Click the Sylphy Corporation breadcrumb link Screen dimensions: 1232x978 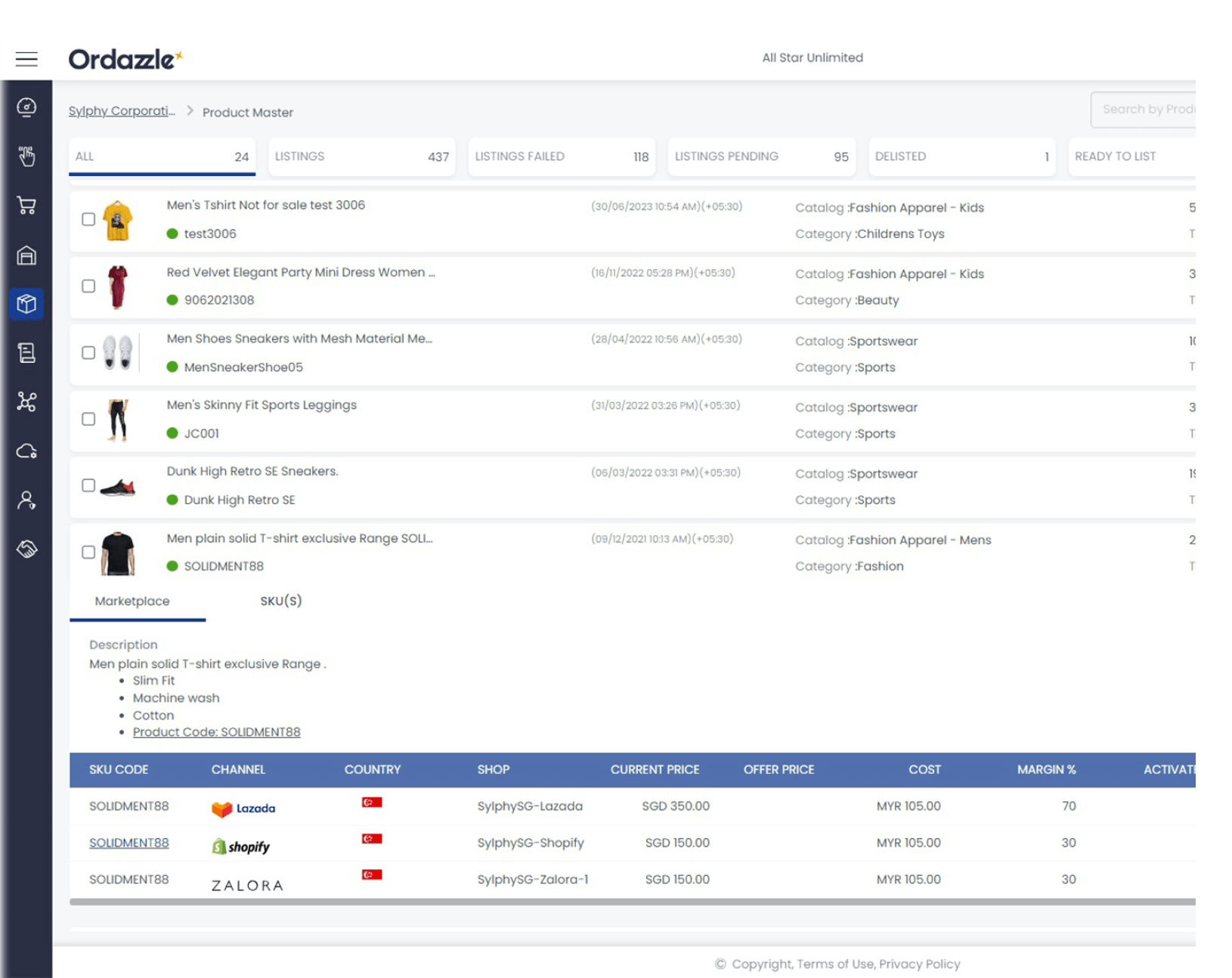122,111
